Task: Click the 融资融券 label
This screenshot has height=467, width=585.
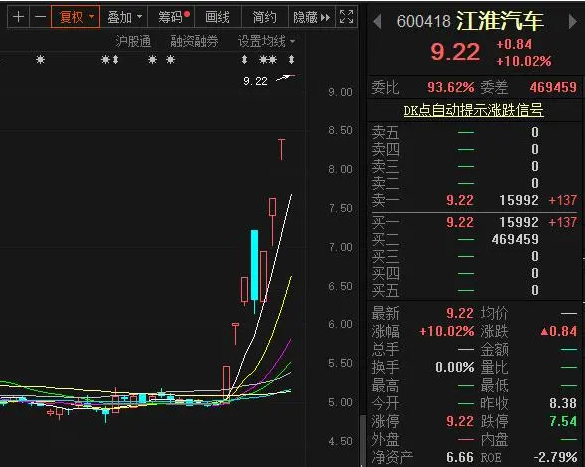Action: (194, 41)
